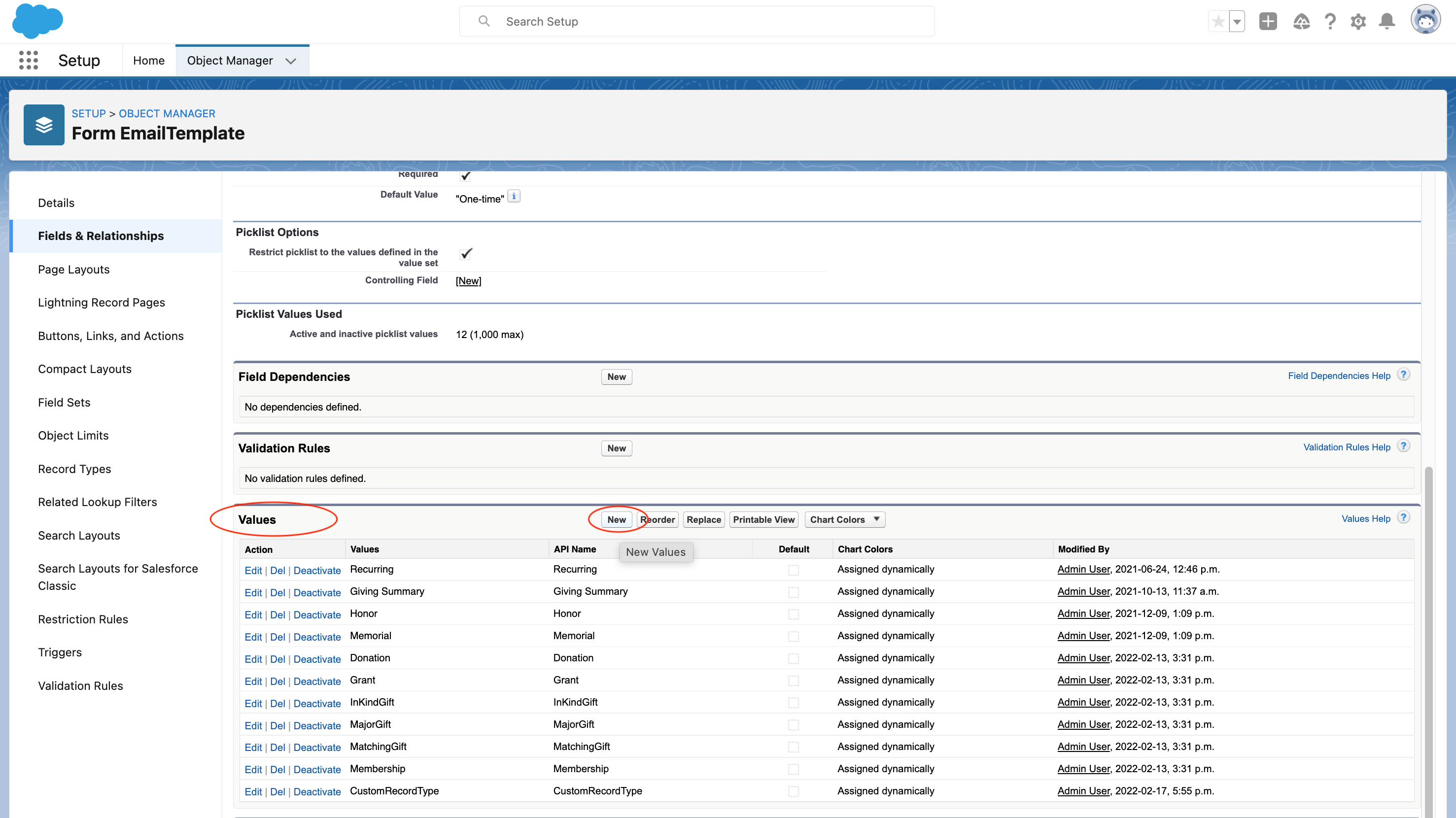
Task: Click the Default Value info icon
Action: (x=513, y=196)
